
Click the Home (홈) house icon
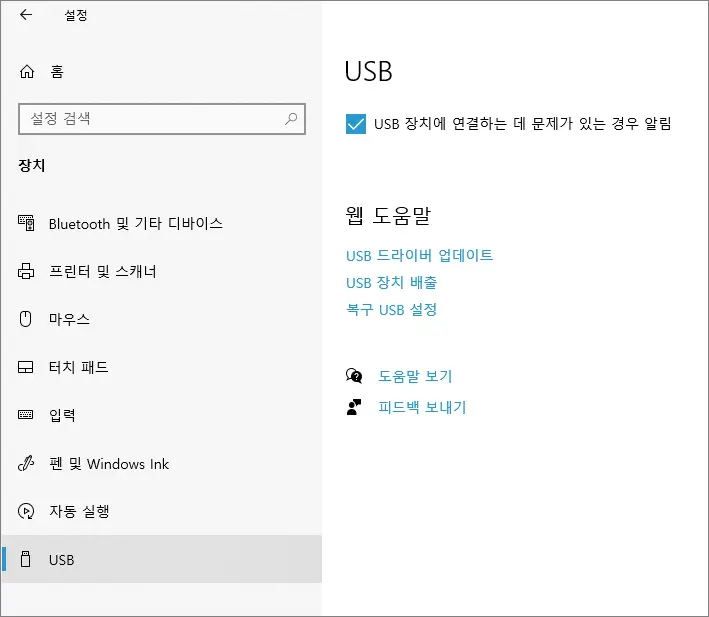pos(27,72)
